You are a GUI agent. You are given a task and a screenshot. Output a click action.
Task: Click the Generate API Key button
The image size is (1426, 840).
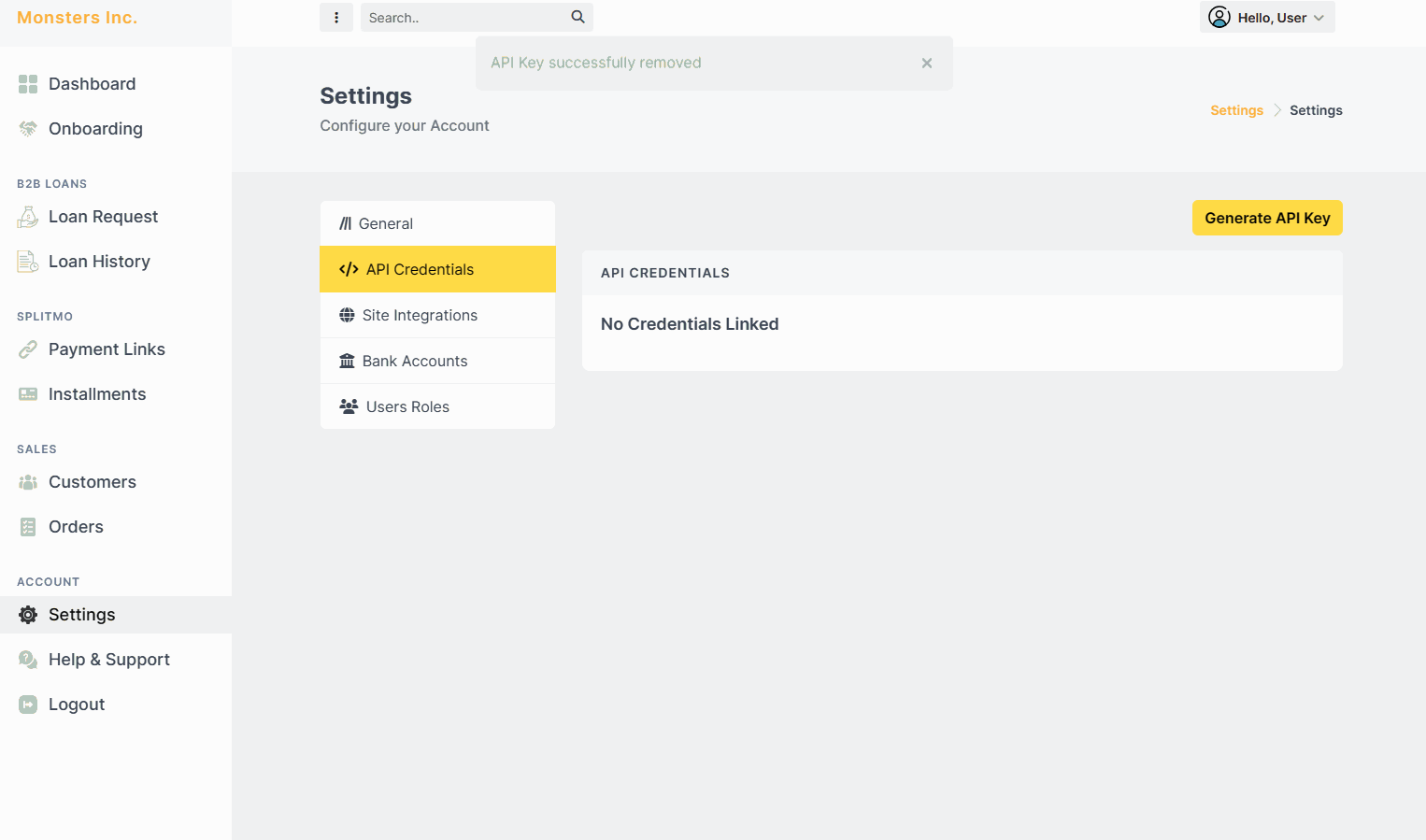[x=1267, y=218]
